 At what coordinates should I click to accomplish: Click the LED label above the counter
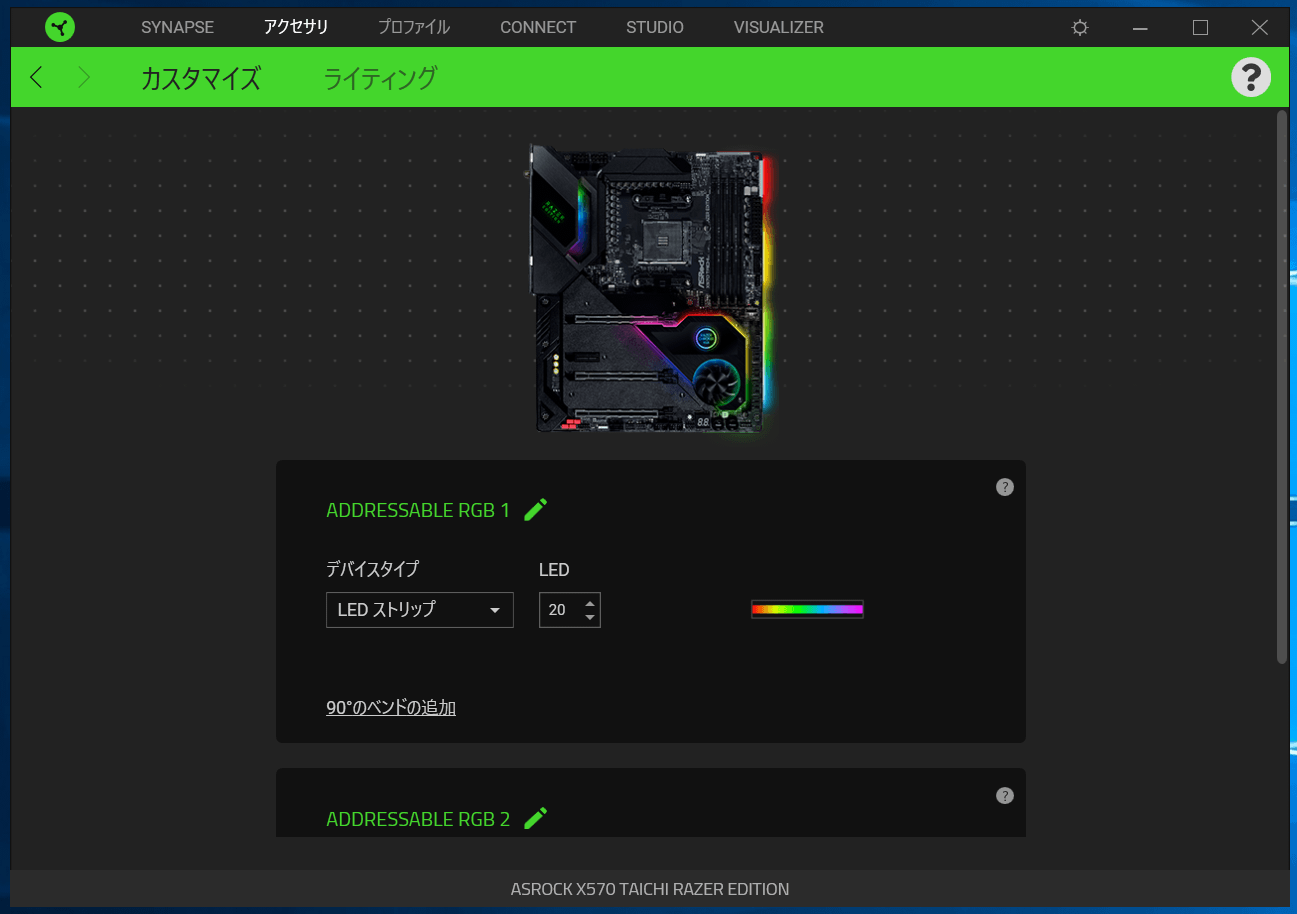click(554, 570)
